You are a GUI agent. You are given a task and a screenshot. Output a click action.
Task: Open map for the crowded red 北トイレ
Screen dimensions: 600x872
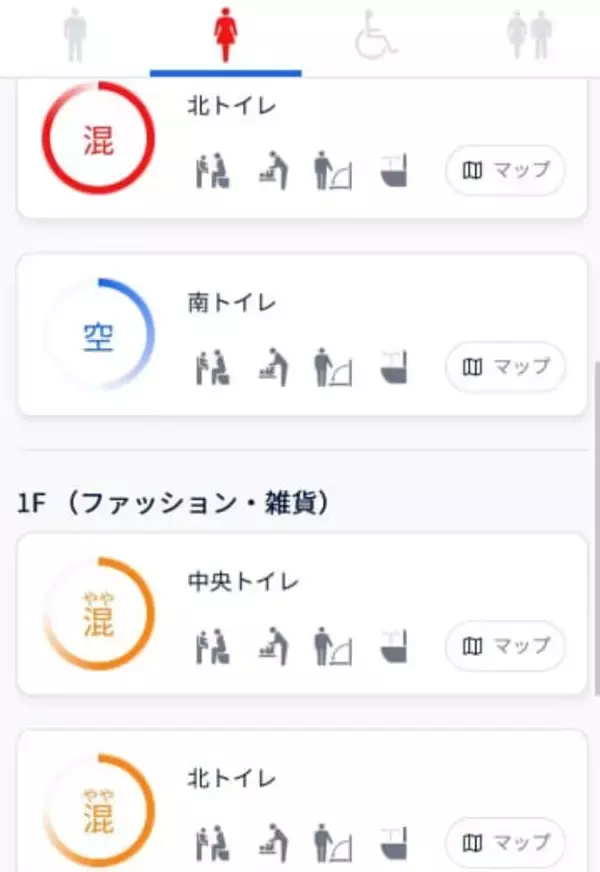click(505, 171)
